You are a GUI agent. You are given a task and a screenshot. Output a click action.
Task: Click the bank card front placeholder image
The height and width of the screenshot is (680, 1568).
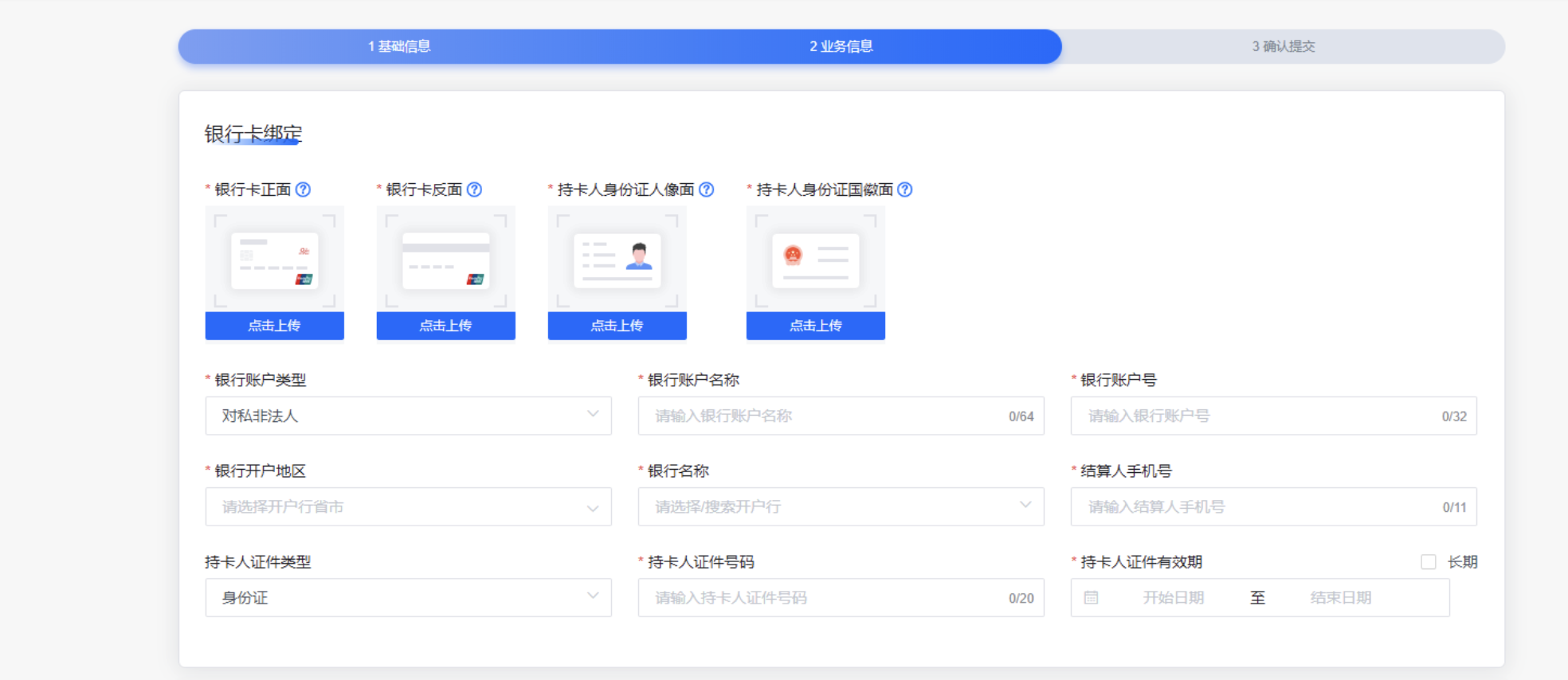coord(274,260)
